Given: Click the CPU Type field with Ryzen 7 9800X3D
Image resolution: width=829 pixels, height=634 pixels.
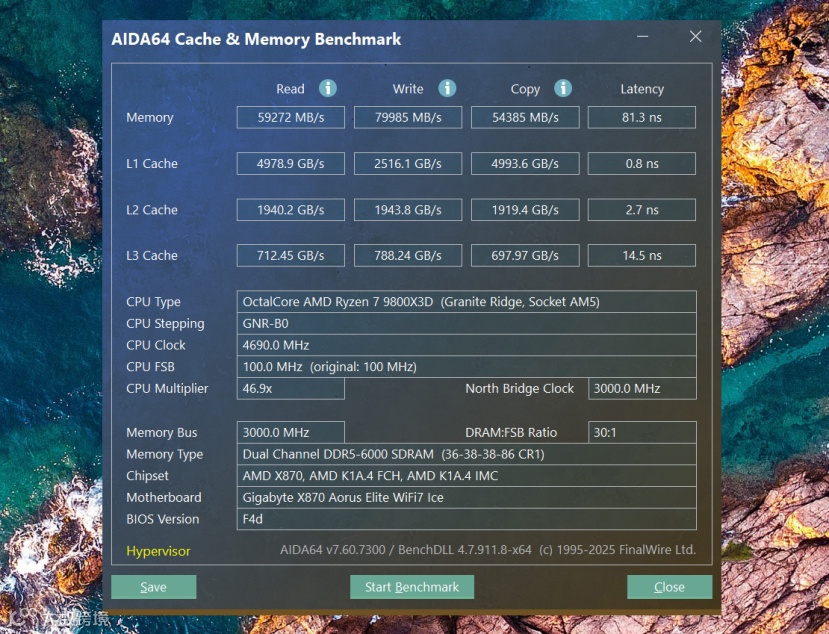Looking at the screenshot, I should (x=466, y=301).
